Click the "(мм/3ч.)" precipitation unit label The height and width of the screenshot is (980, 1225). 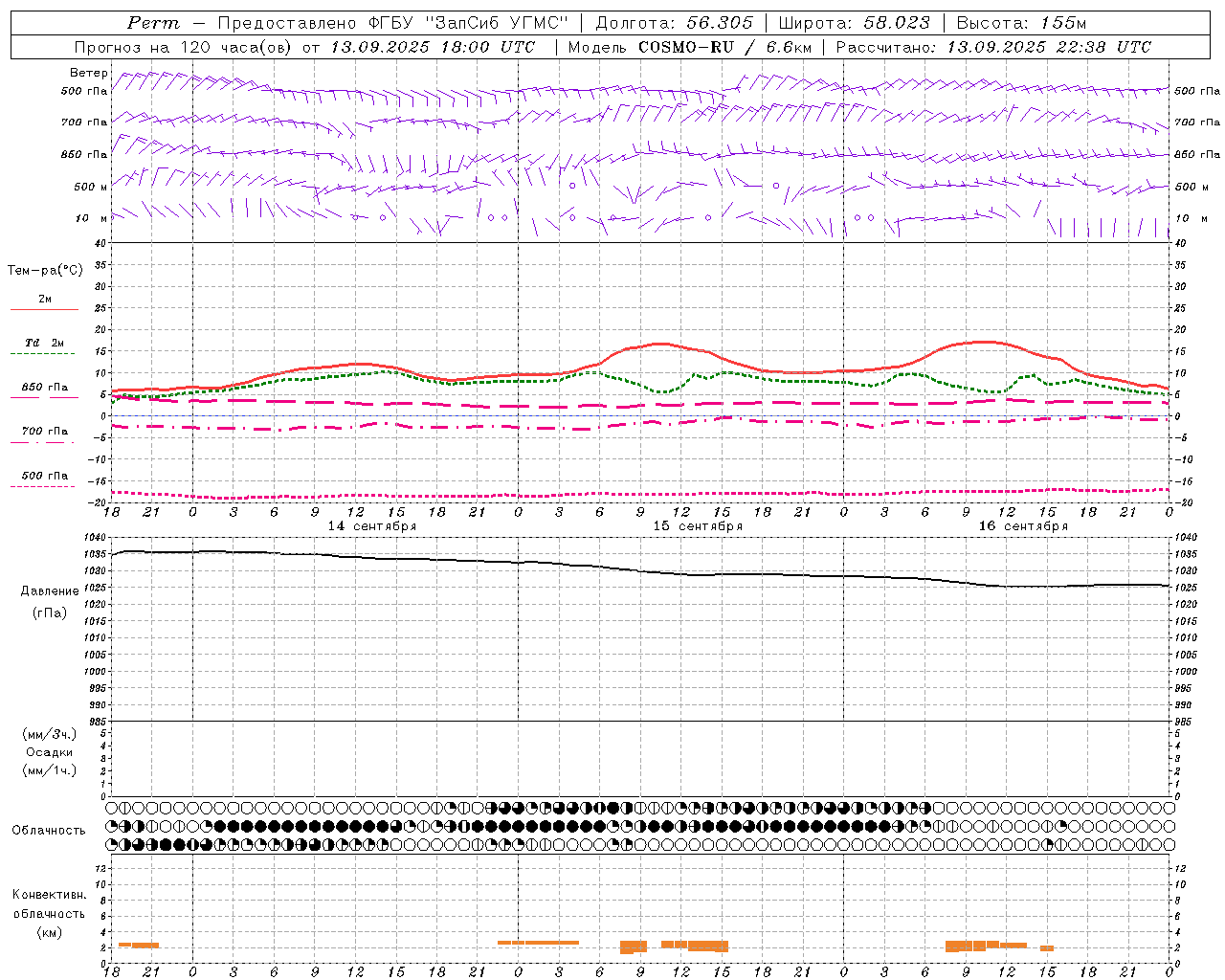50,734
